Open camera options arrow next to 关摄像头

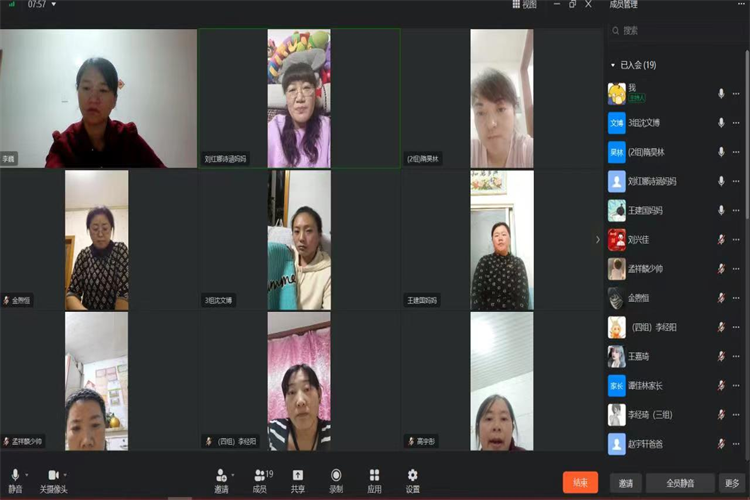pos(65,475)
